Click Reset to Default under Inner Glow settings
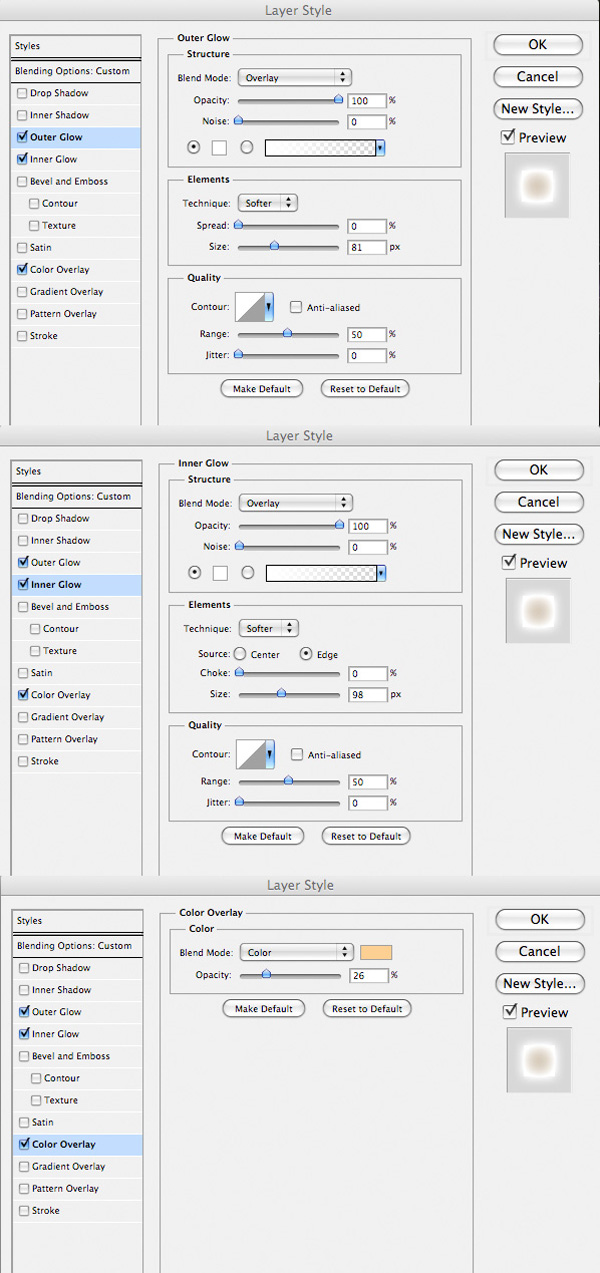Image resolution: width=600 pixels, height=1273 pixels. 366,836
